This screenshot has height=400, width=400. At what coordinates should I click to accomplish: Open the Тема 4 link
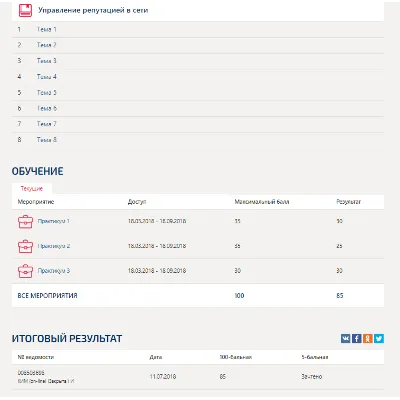(47, 77)
